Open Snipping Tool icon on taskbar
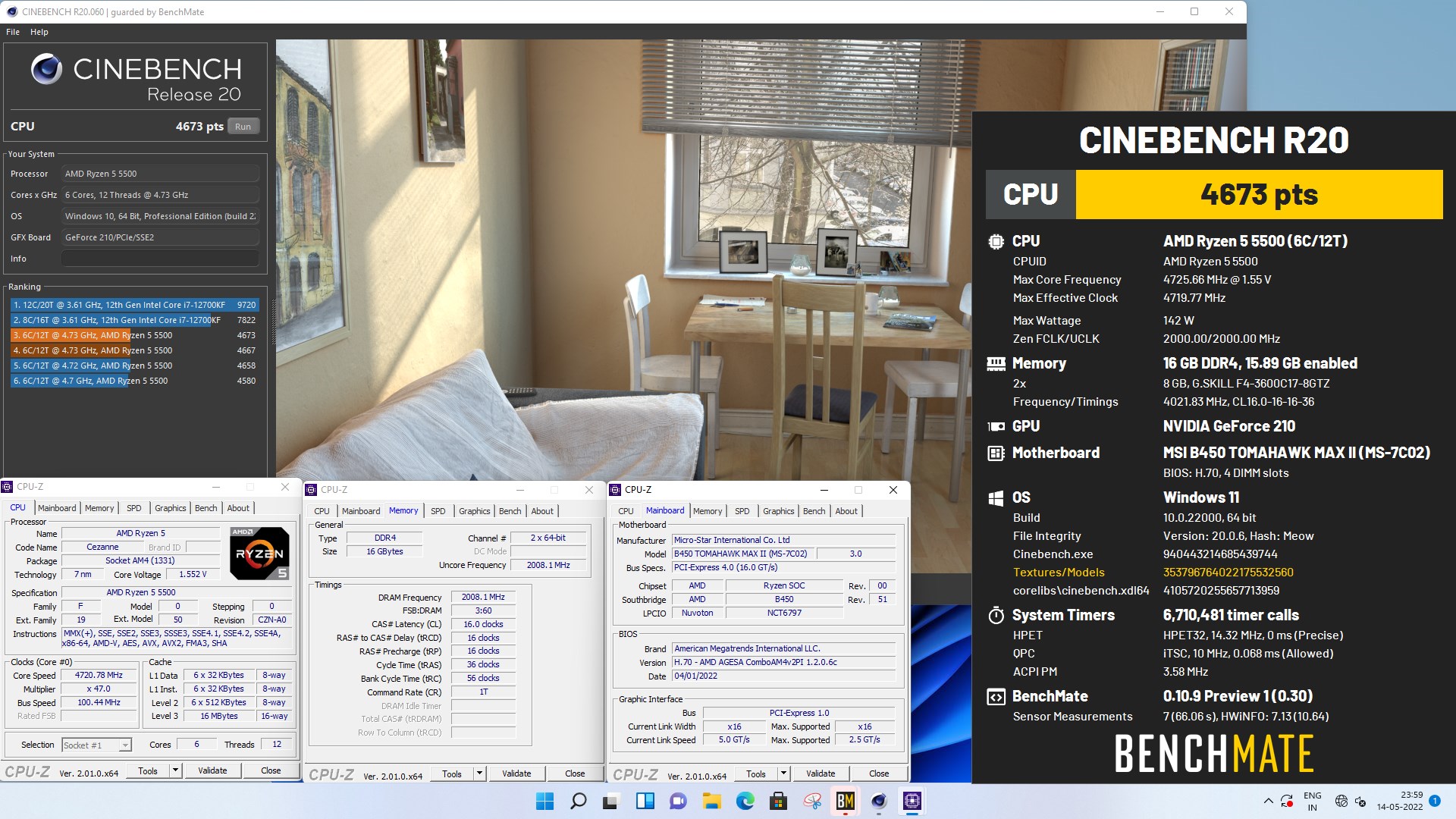 (812, 801)
